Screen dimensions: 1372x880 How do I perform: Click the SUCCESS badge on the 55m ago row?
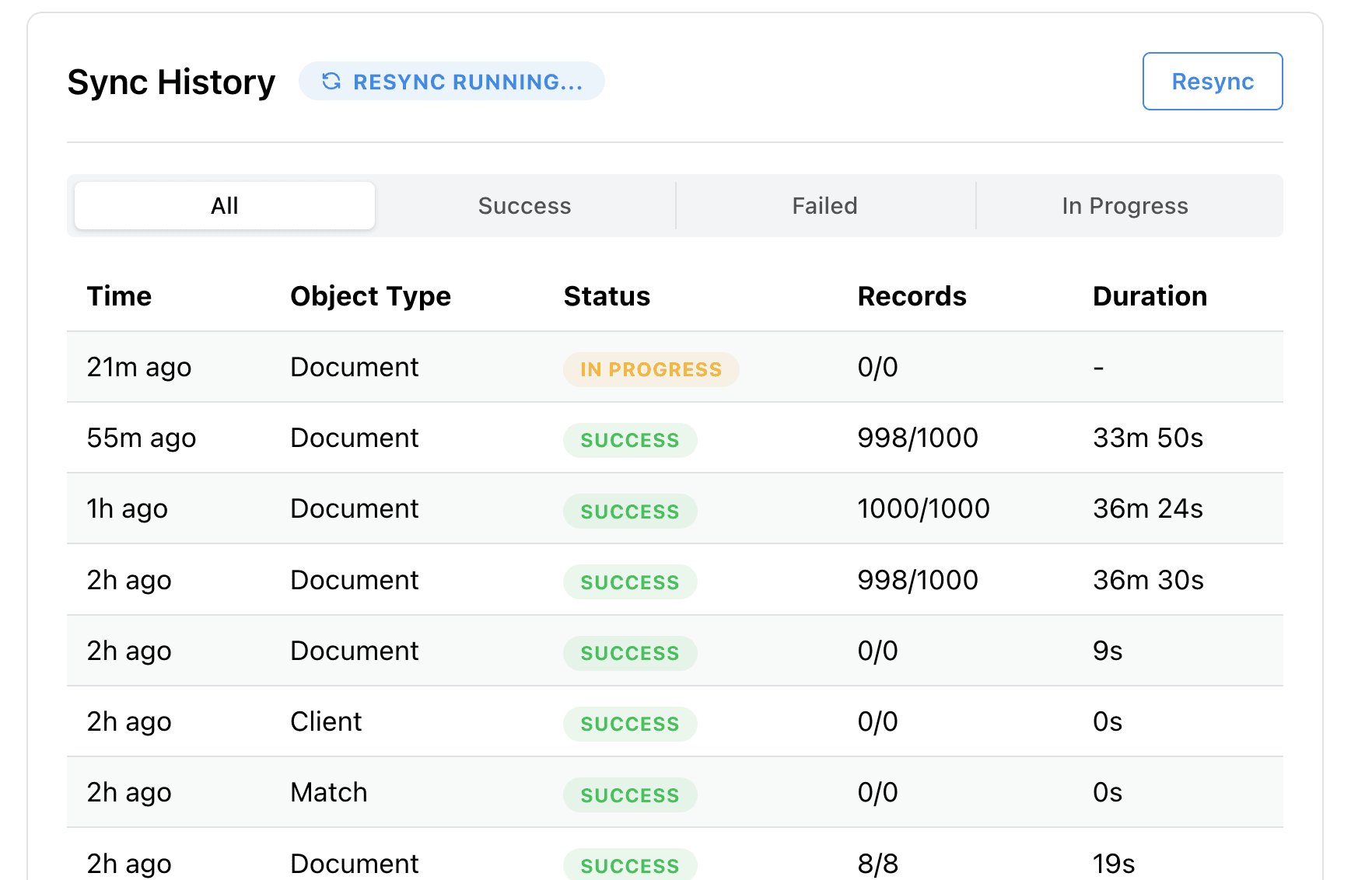point(630,440)
